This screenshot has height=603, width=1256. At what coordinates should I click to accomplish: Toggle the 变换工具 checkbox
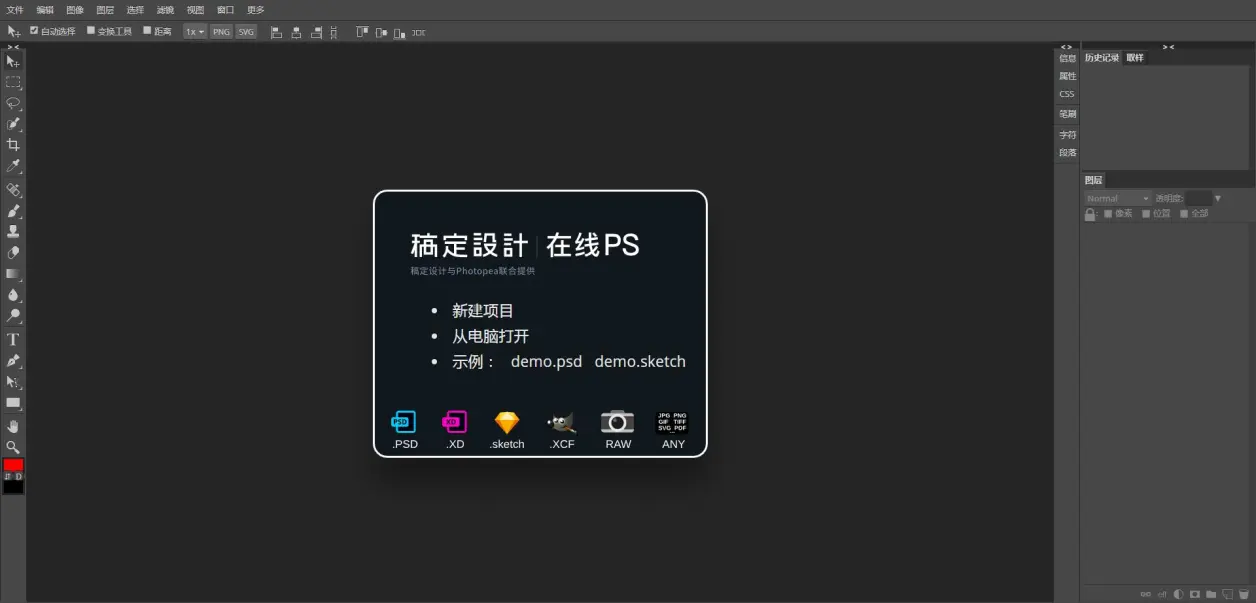(91, 30)
